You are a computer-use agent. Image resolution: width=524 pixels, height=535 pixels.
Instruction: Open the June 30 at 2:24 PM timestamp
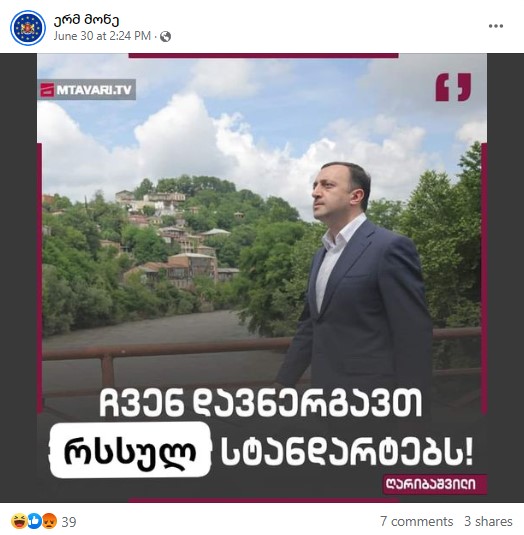[x=102, y=36]
